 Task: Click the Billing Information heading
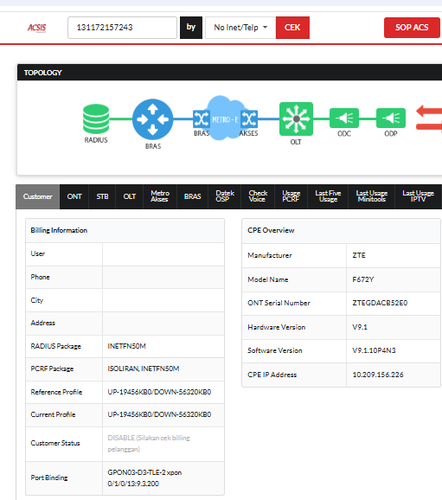59,230
